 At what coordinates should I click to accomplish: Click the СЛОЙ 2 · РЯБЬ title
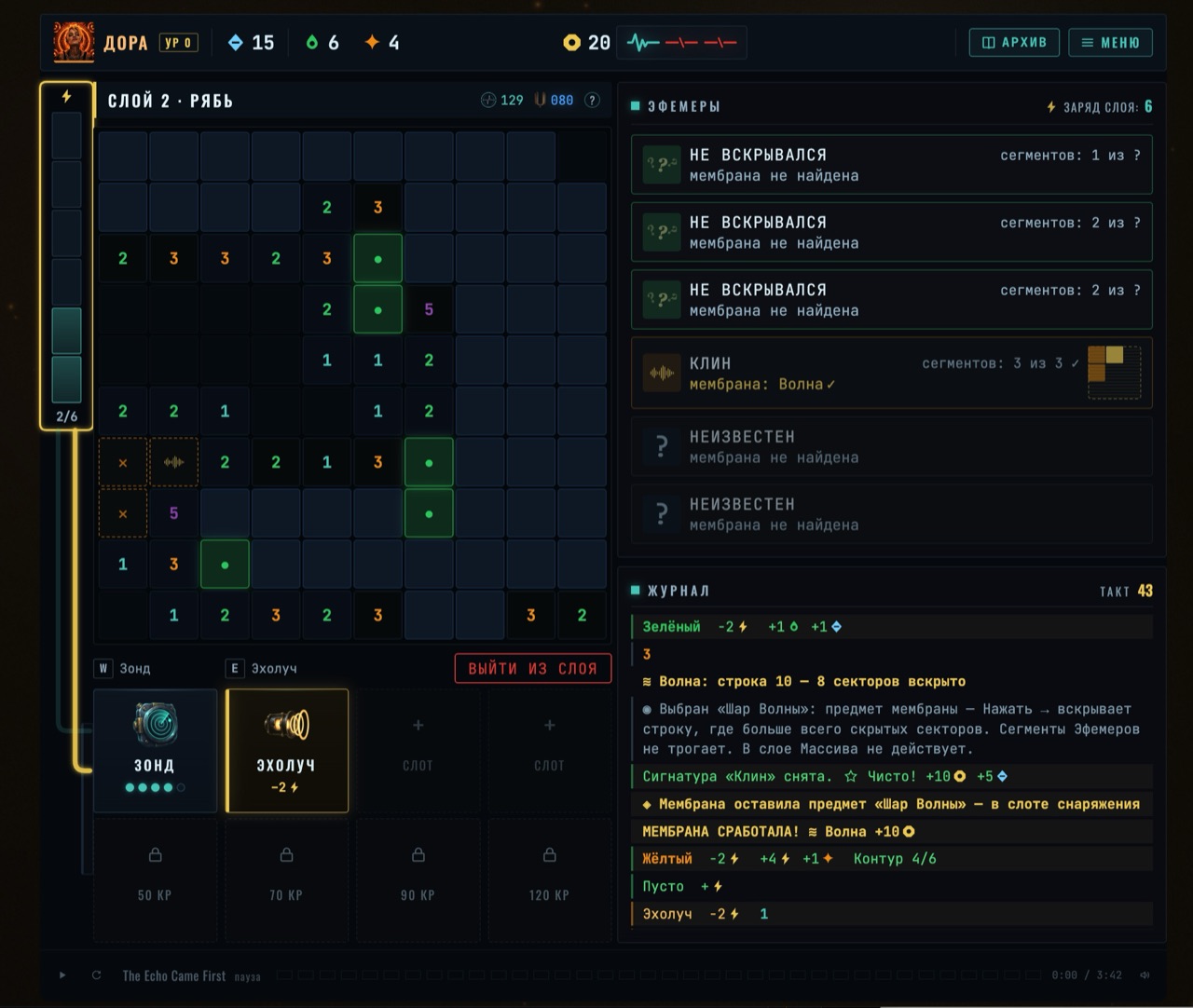click(x=171, y=101)
